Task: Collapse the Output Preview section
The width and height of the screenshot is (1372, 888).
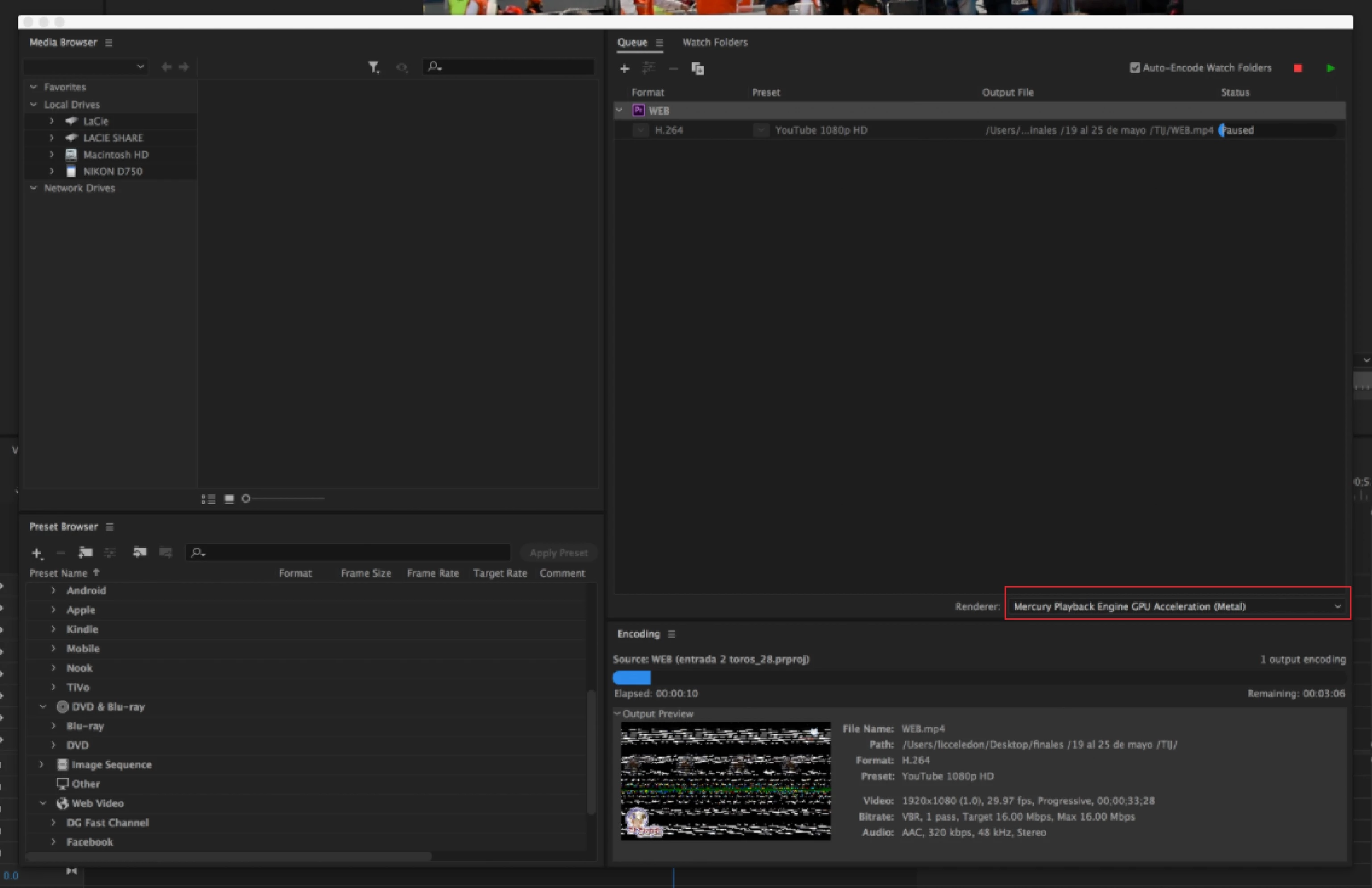Action: [x=617, y=713]
